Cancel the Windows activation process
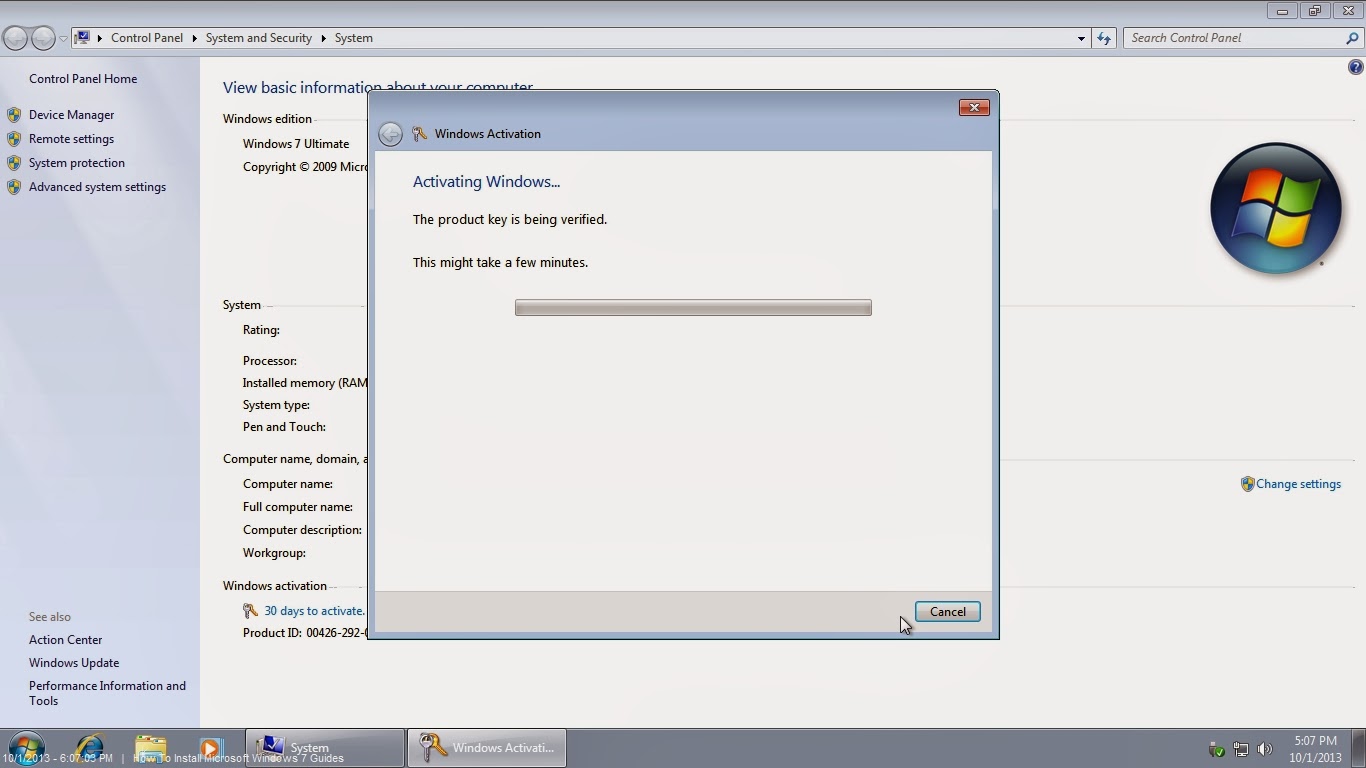 [x=947, y=612]
